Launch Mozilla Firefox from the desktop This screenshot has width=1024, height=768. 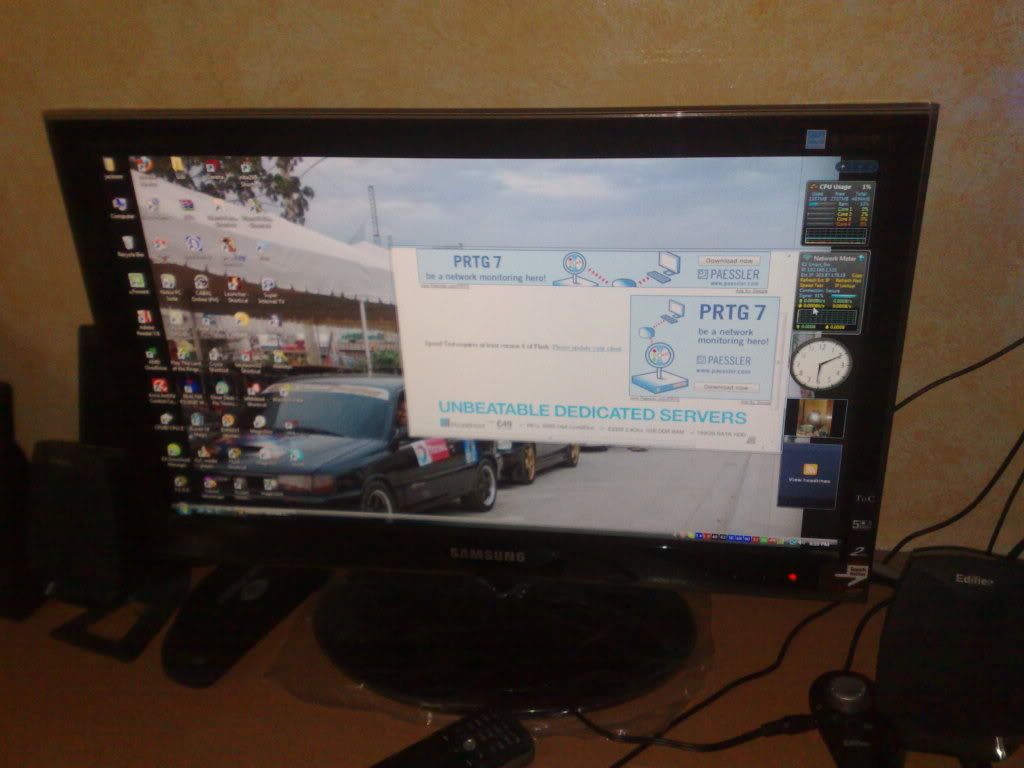click(145, 164)
